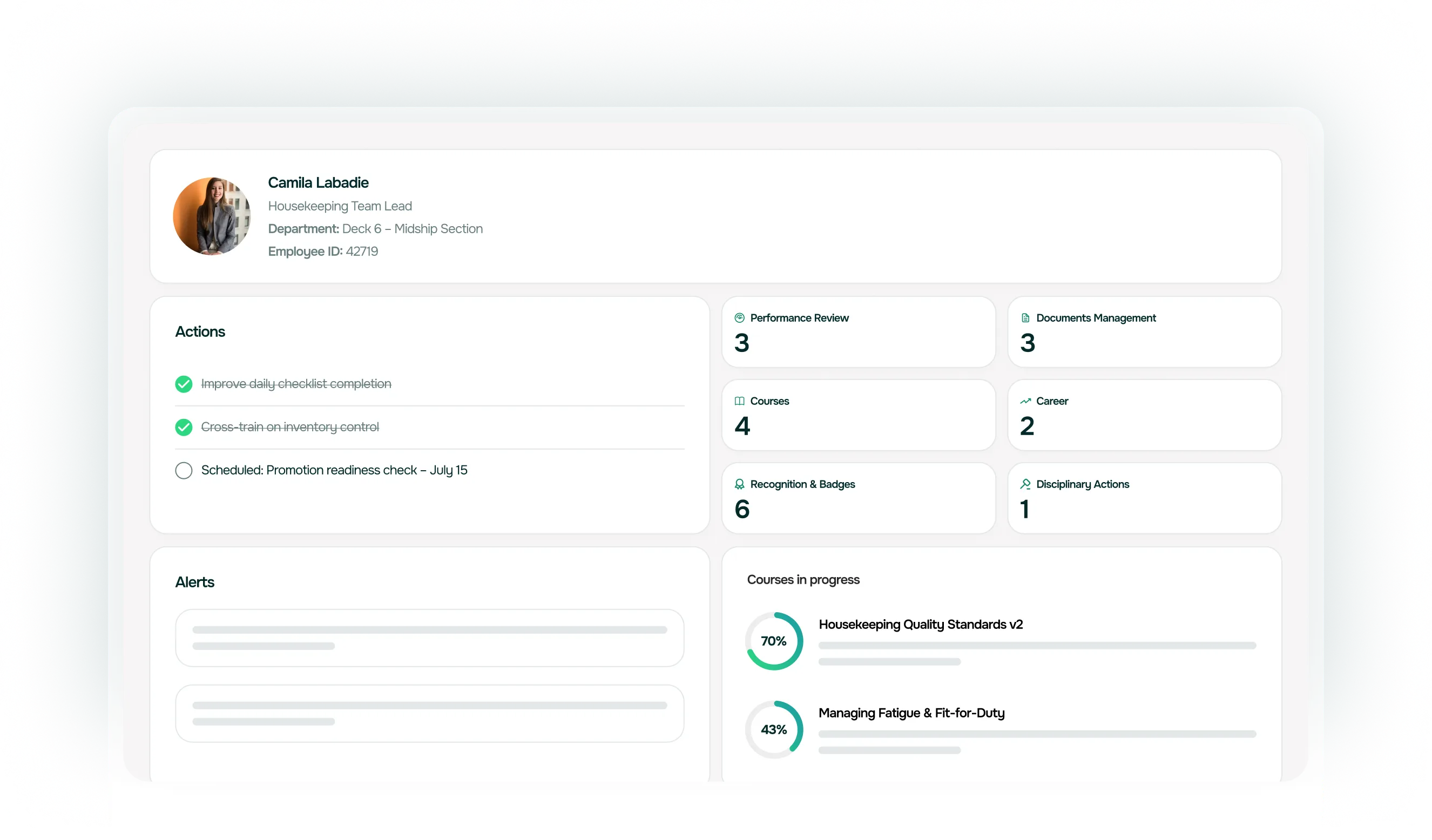The height and width of the screenshot is (840, 1432).
Task: Open Managing Fatigue & Fit-for-Duty course
Action: (x=911, y=713)
